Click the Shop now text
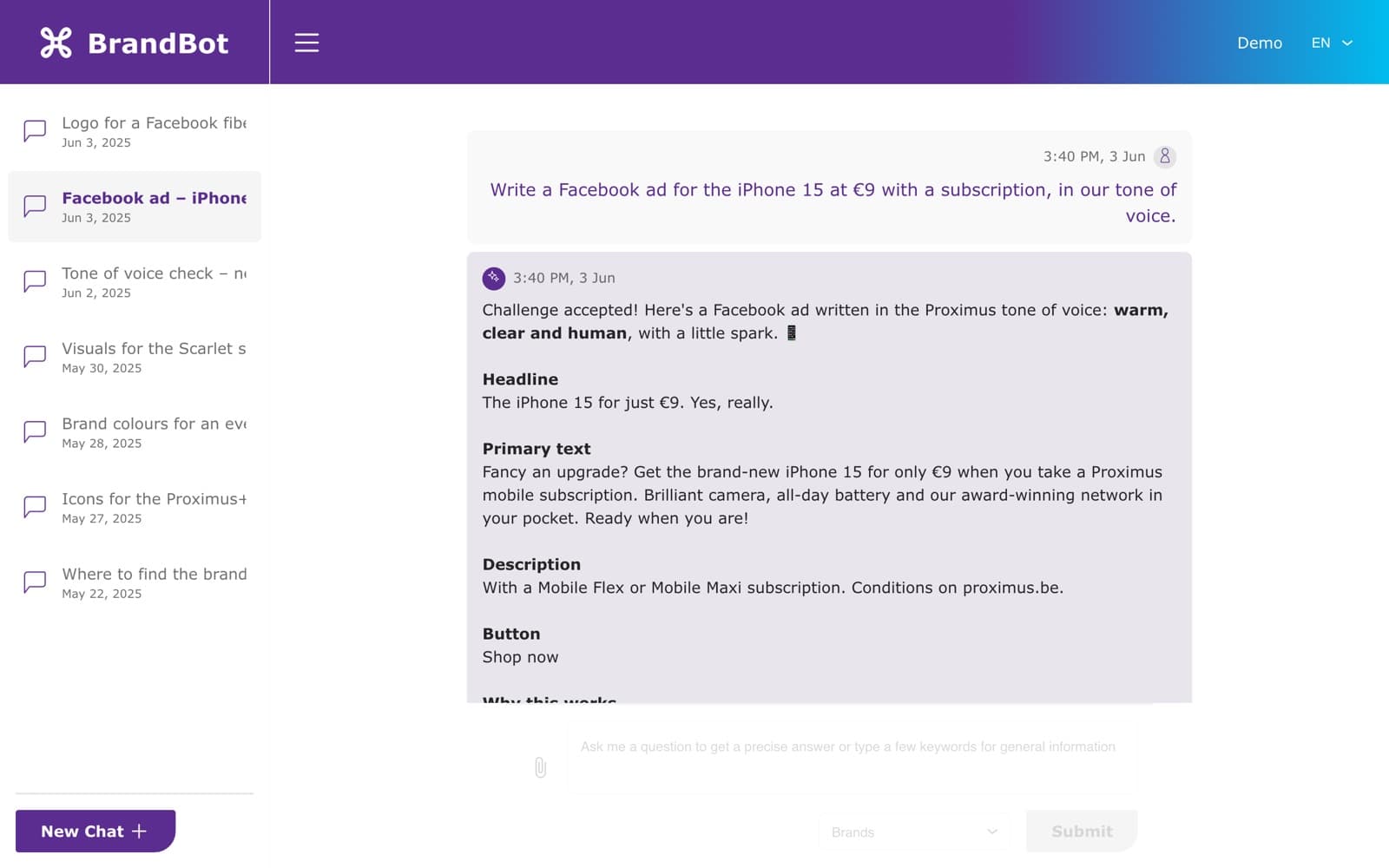1389x868 pixels. point(520,657)
